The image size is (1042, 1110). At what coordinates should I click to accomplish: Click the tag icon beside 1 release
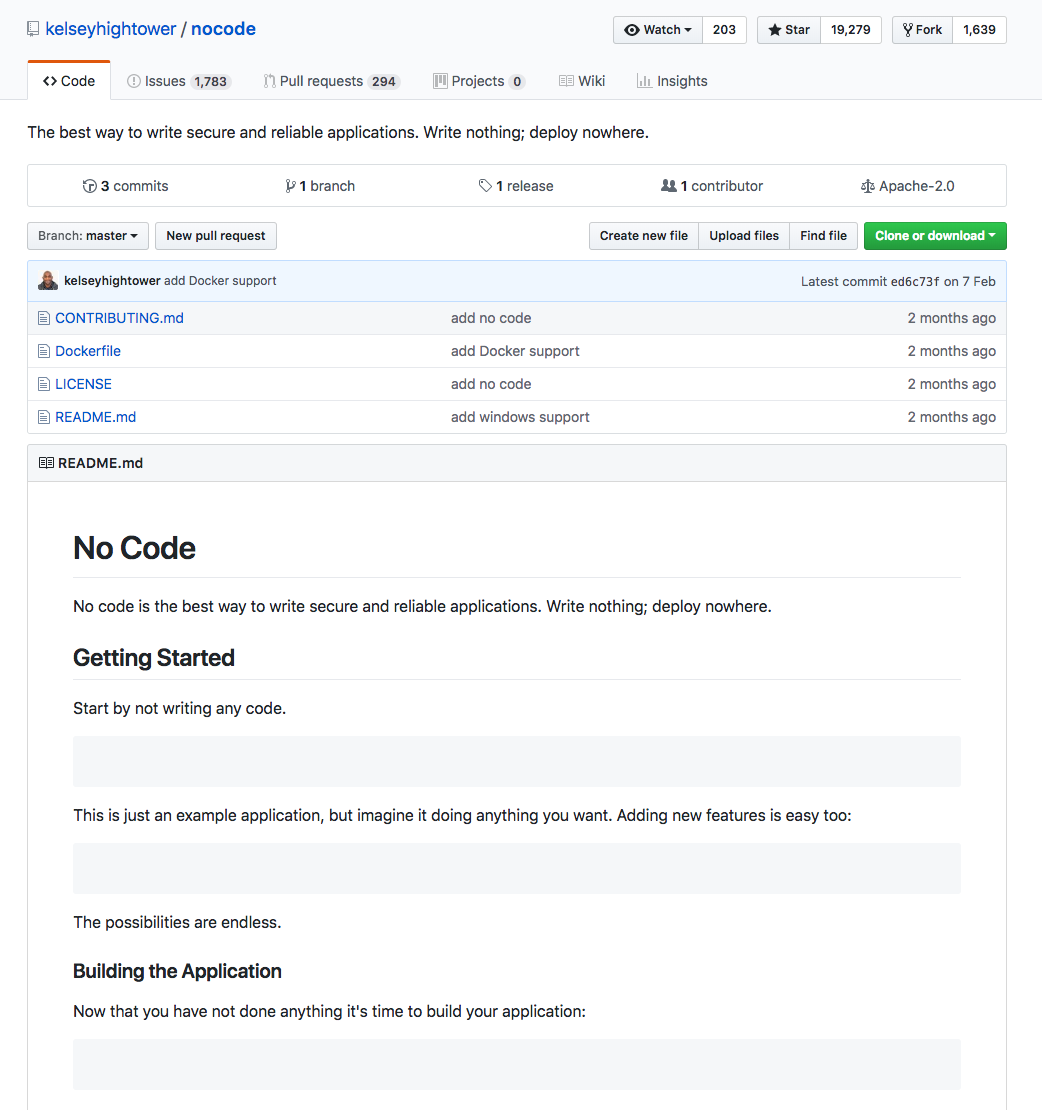coord(485,185)
